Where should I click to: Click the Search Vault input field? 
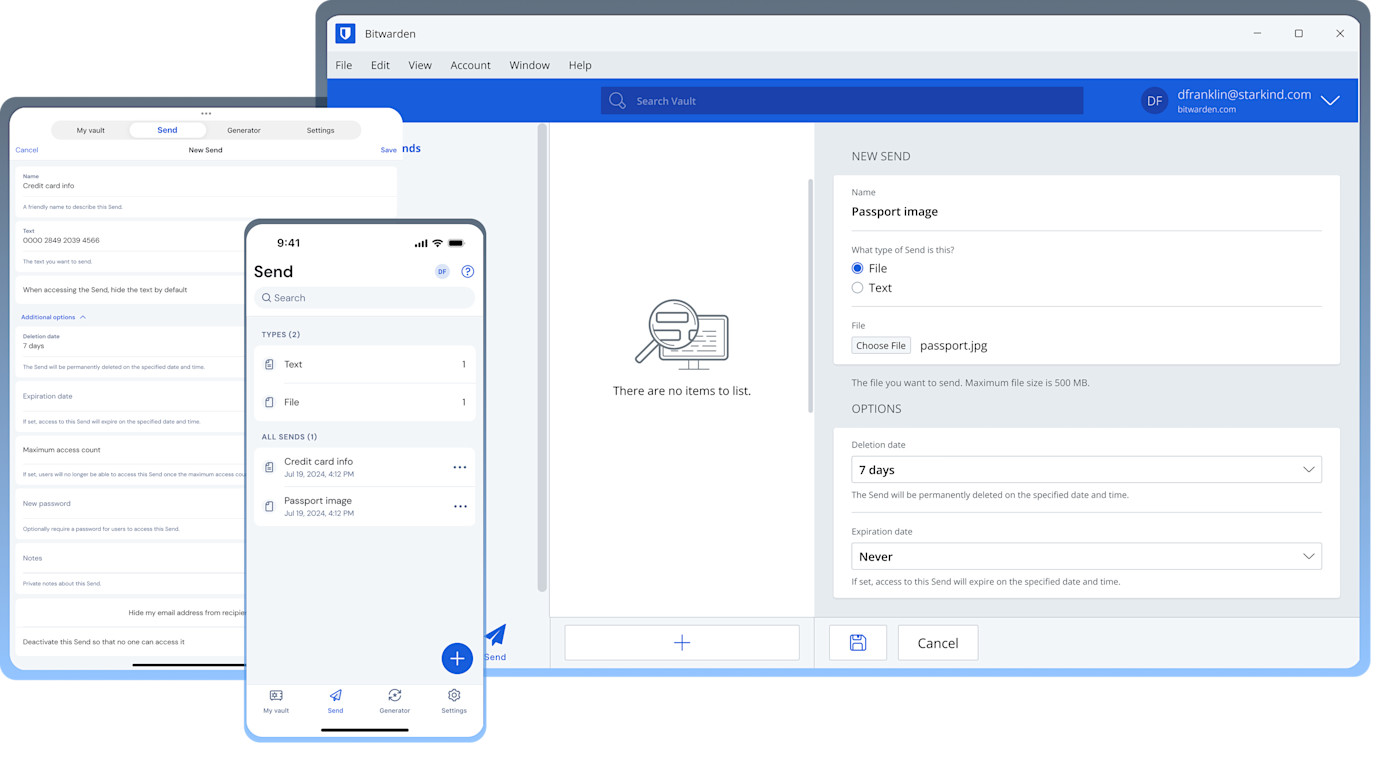842,101
